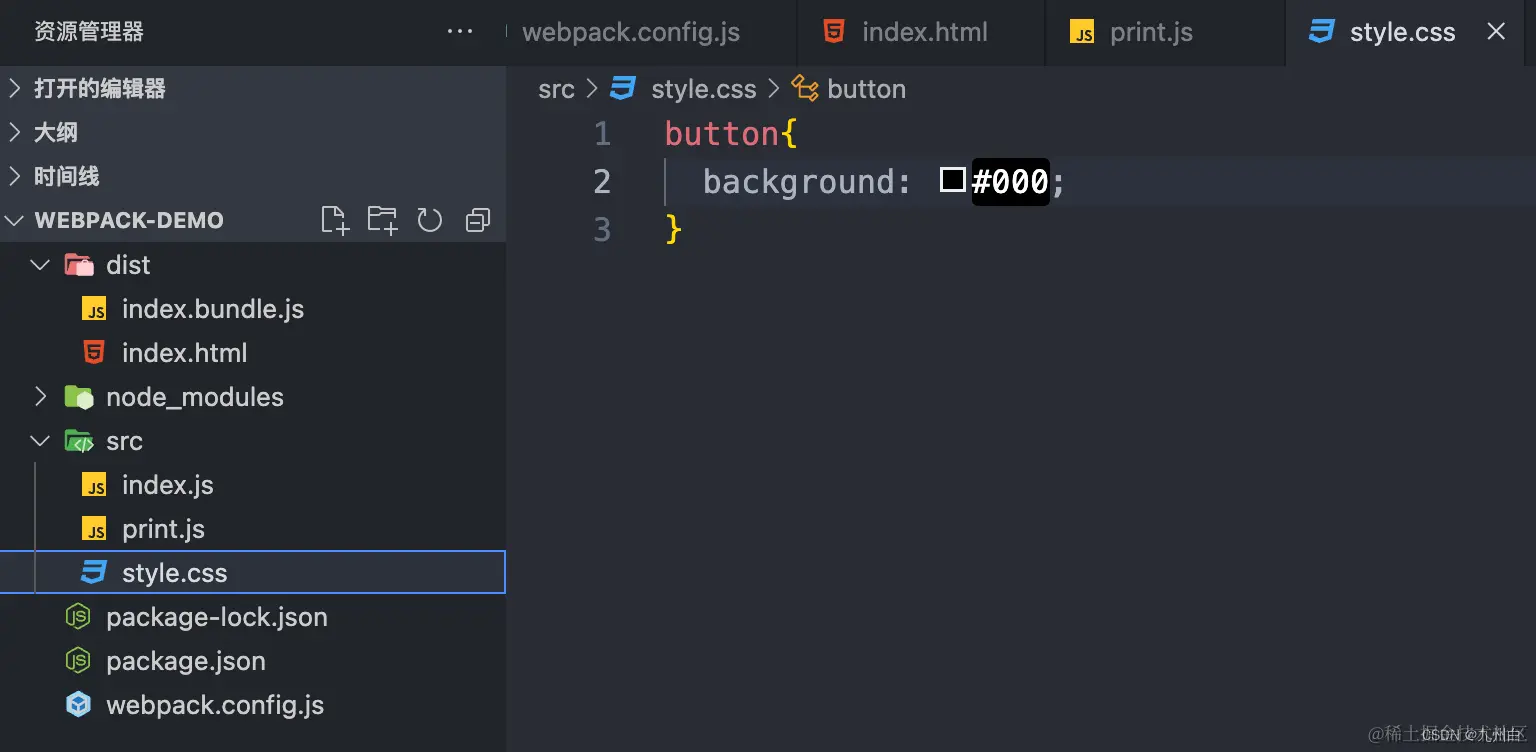Collapse the src folder chevron
The image size is (1536, 752).
coord(40,441)
